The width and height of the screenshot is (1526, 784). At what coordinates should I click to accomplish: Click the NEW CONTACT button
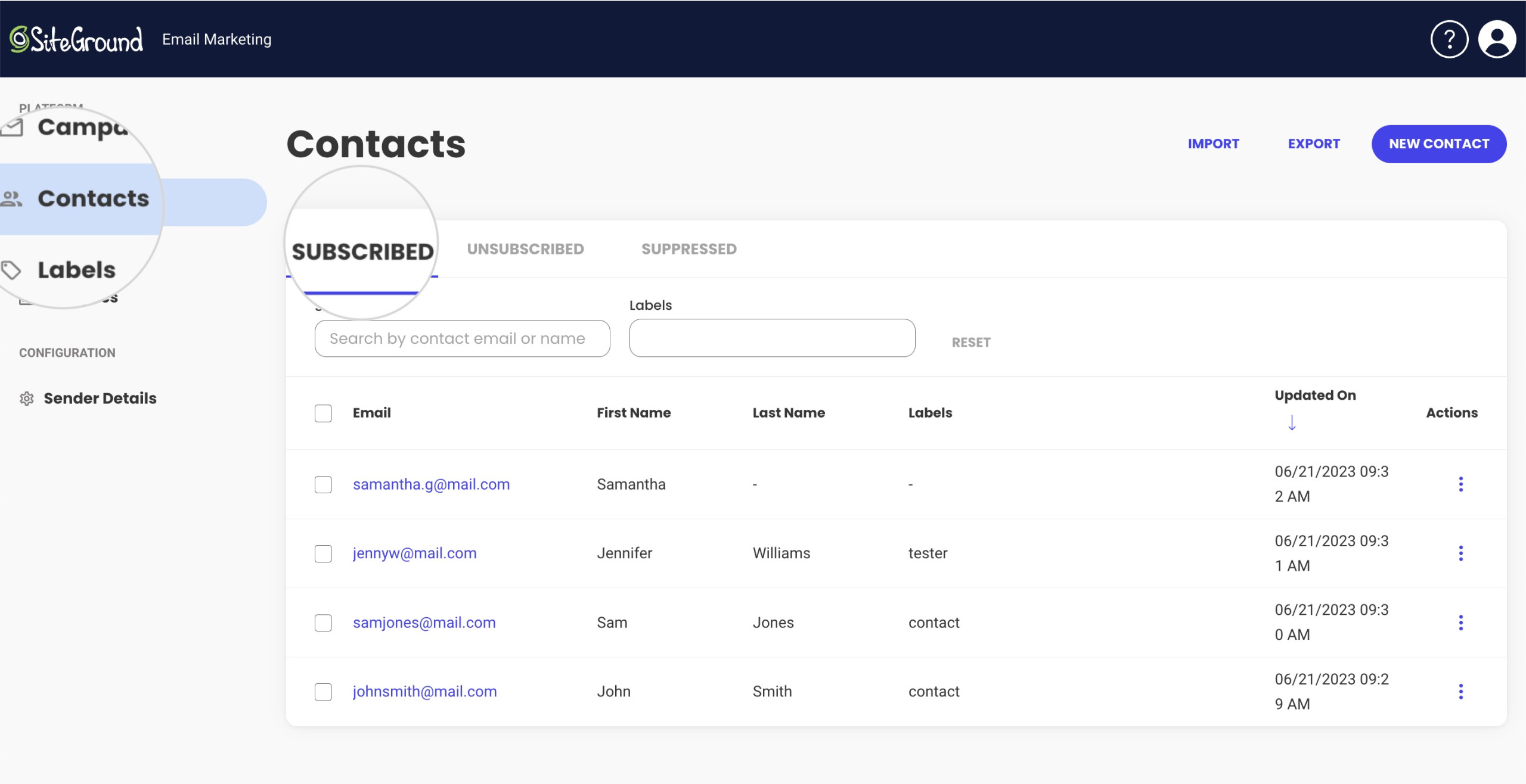pos(1439,143)
